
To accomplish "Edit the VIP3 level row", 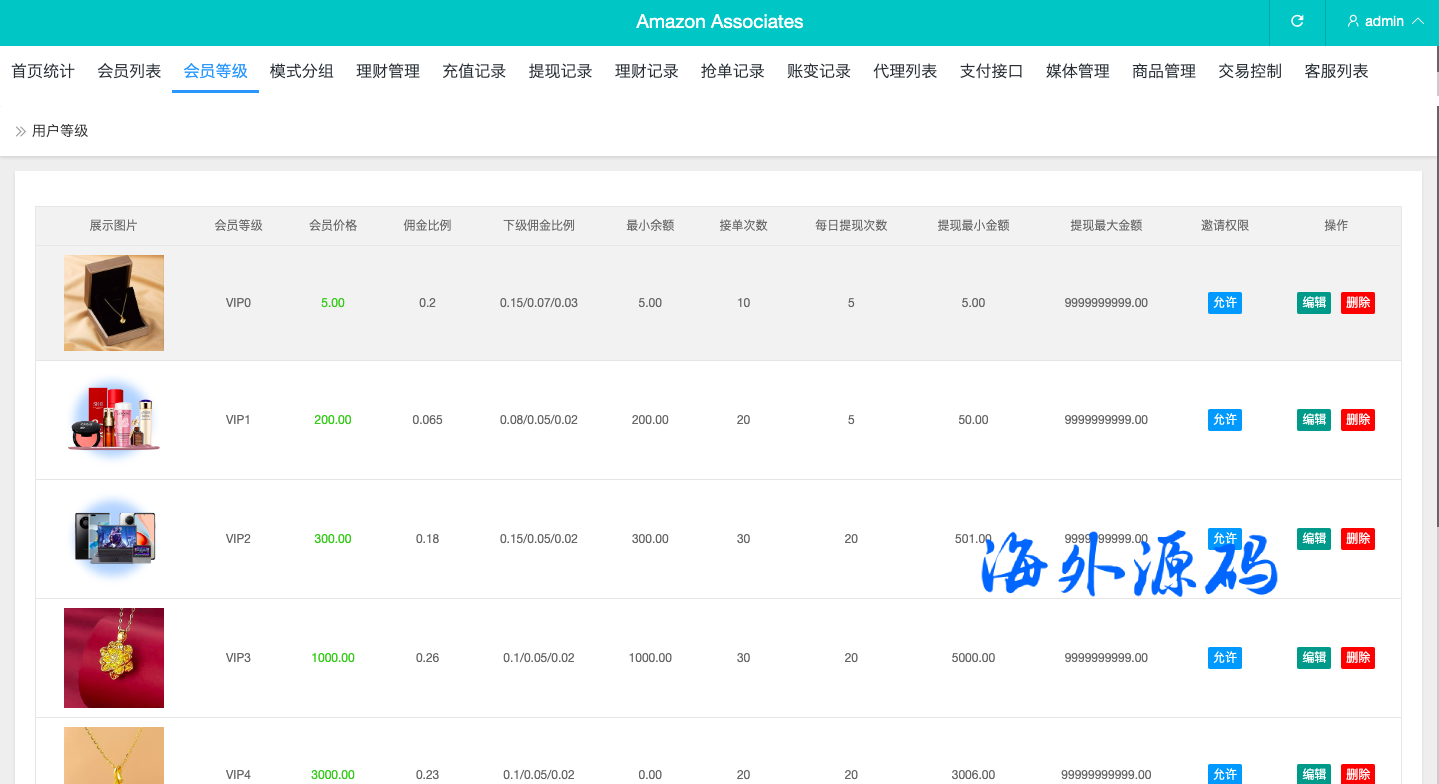I will click(x=1313, y=658).
